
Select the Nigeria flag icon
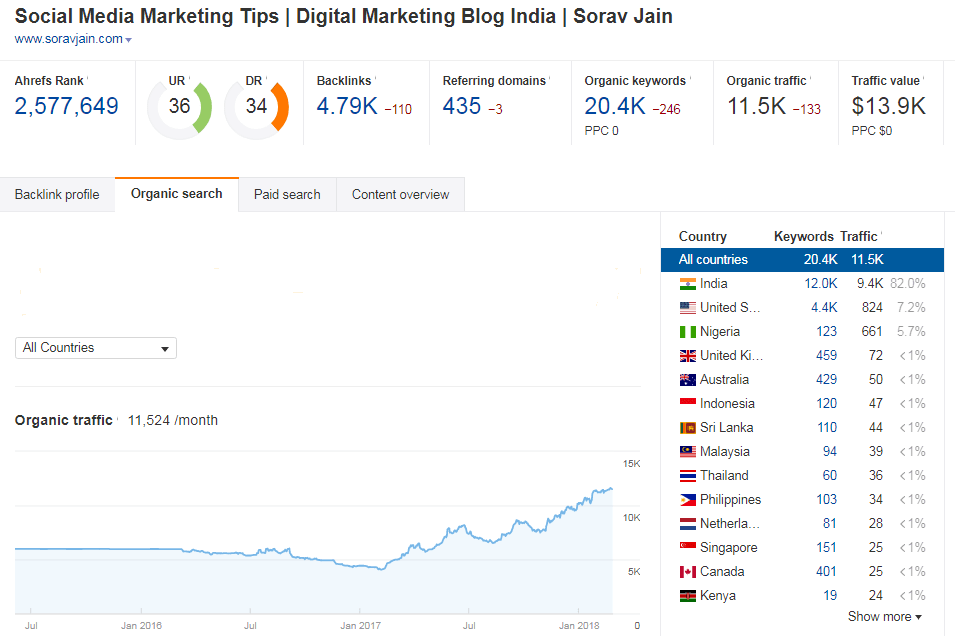687,331
